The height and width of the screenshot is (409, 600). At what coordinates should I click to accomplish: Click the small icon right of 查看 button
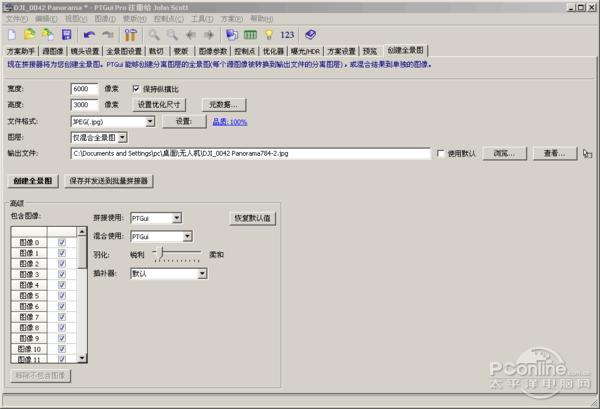(587, 153)
